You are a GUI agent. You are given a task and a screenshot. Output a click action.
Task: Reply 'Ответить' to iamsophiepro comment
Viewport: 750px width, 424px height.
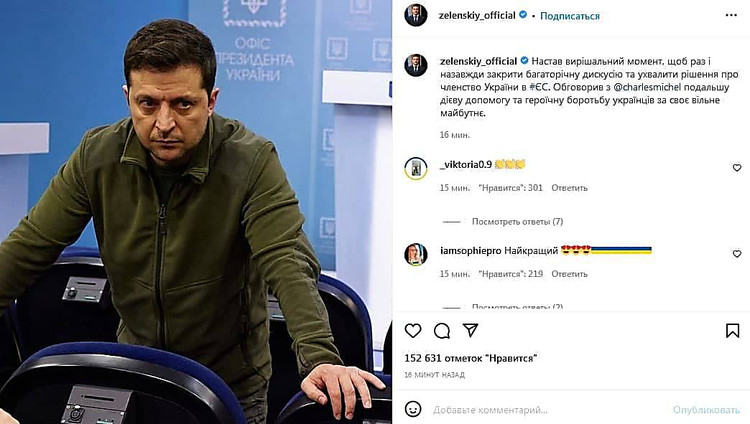(569, 274)
